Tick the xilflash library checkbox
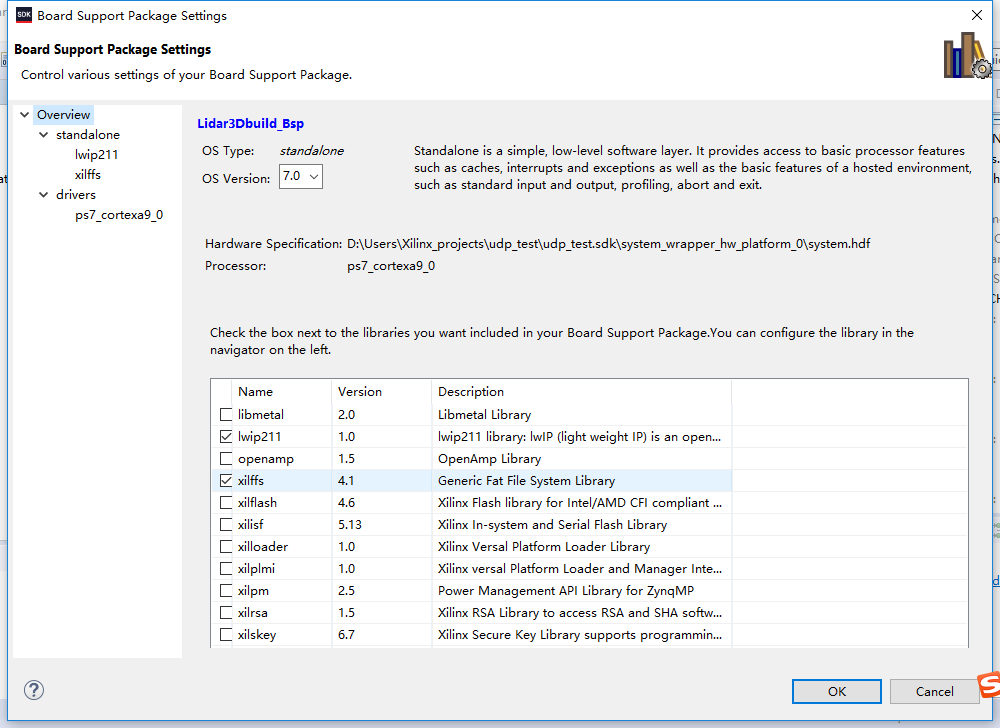 226,503
